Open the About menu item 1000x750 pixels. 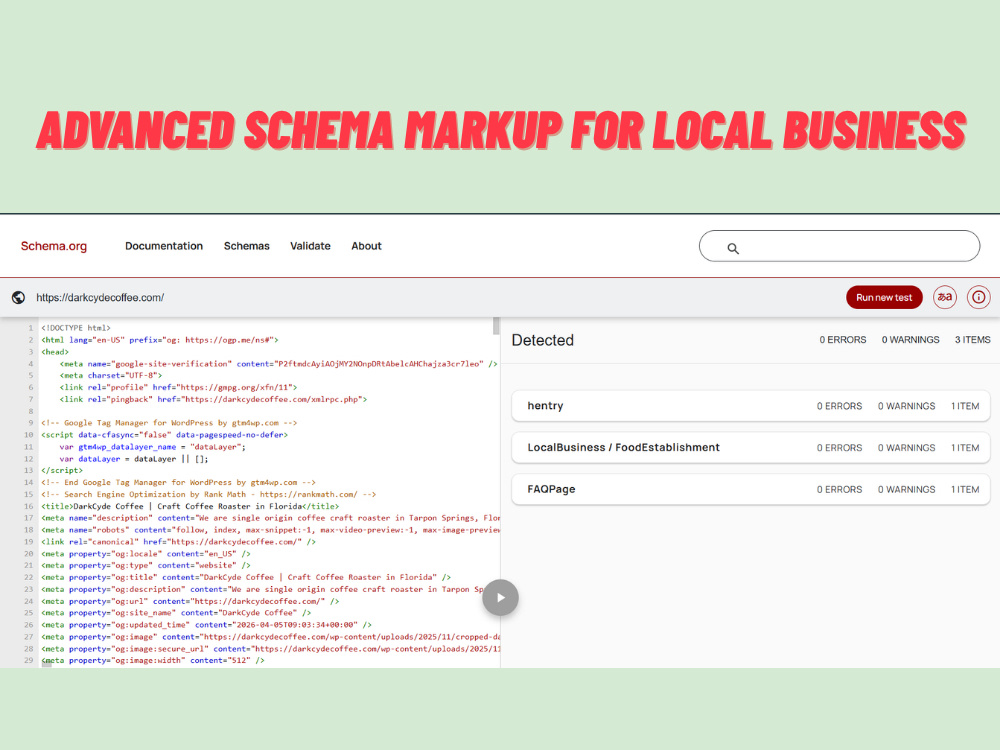(x=366, y=246)
